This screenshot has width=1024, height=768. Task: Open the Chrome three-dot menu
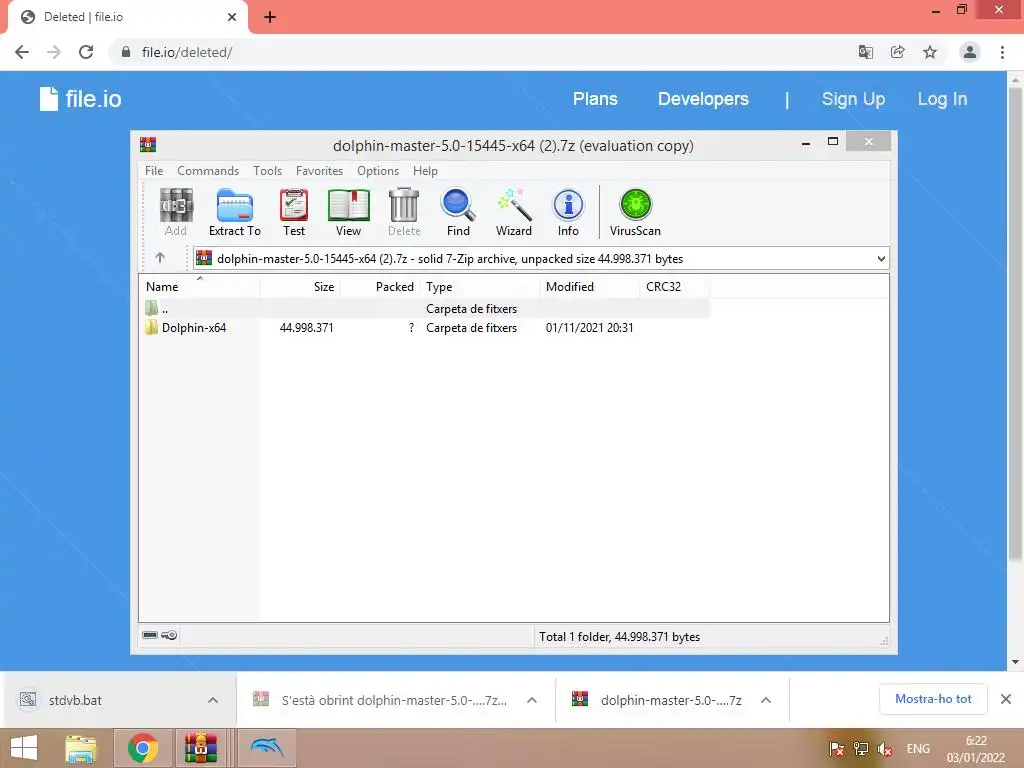tap(1002, 52)
